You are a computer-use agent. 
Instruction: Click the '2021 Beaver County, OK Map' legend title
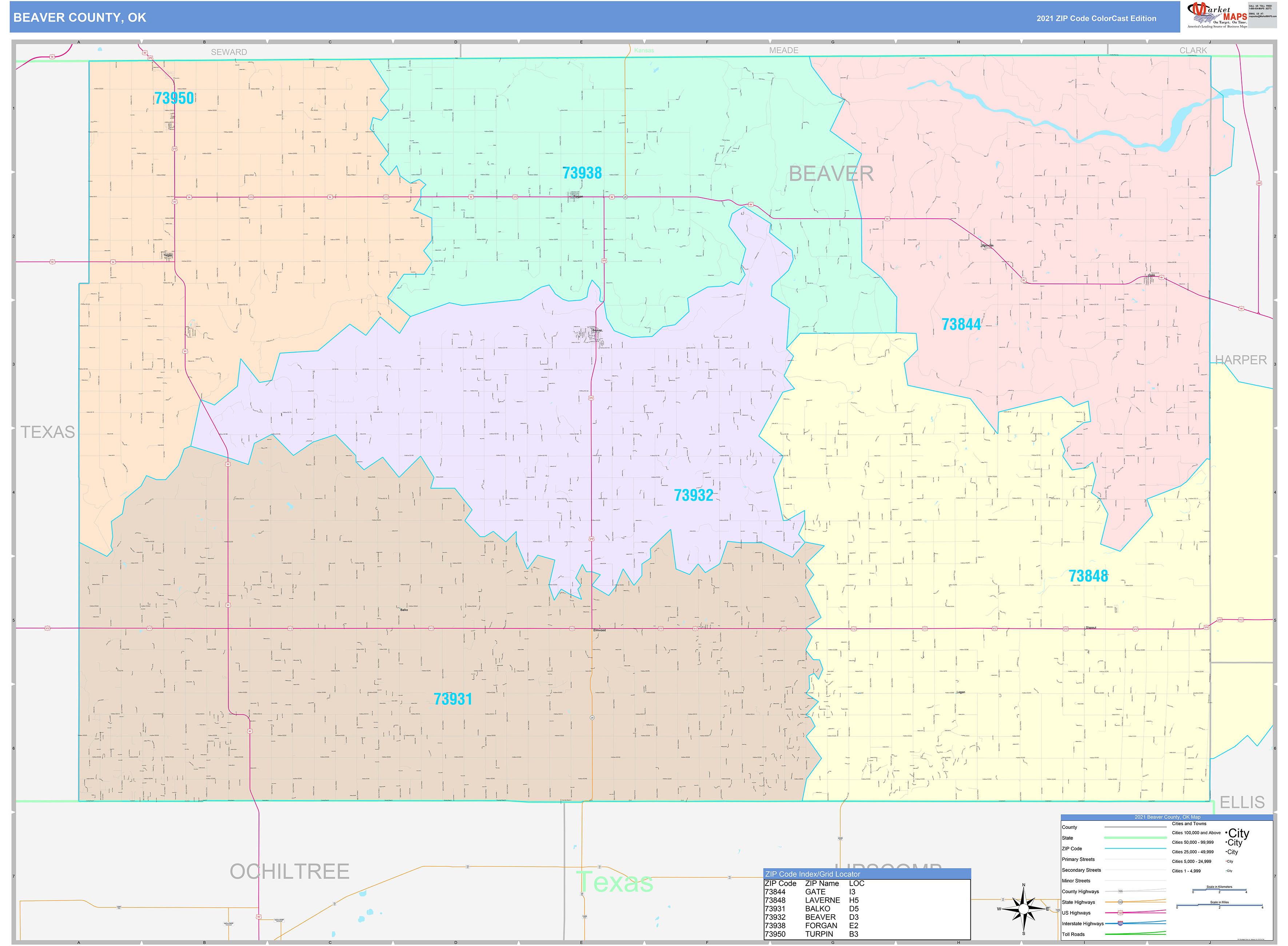tap(1167, 817)
